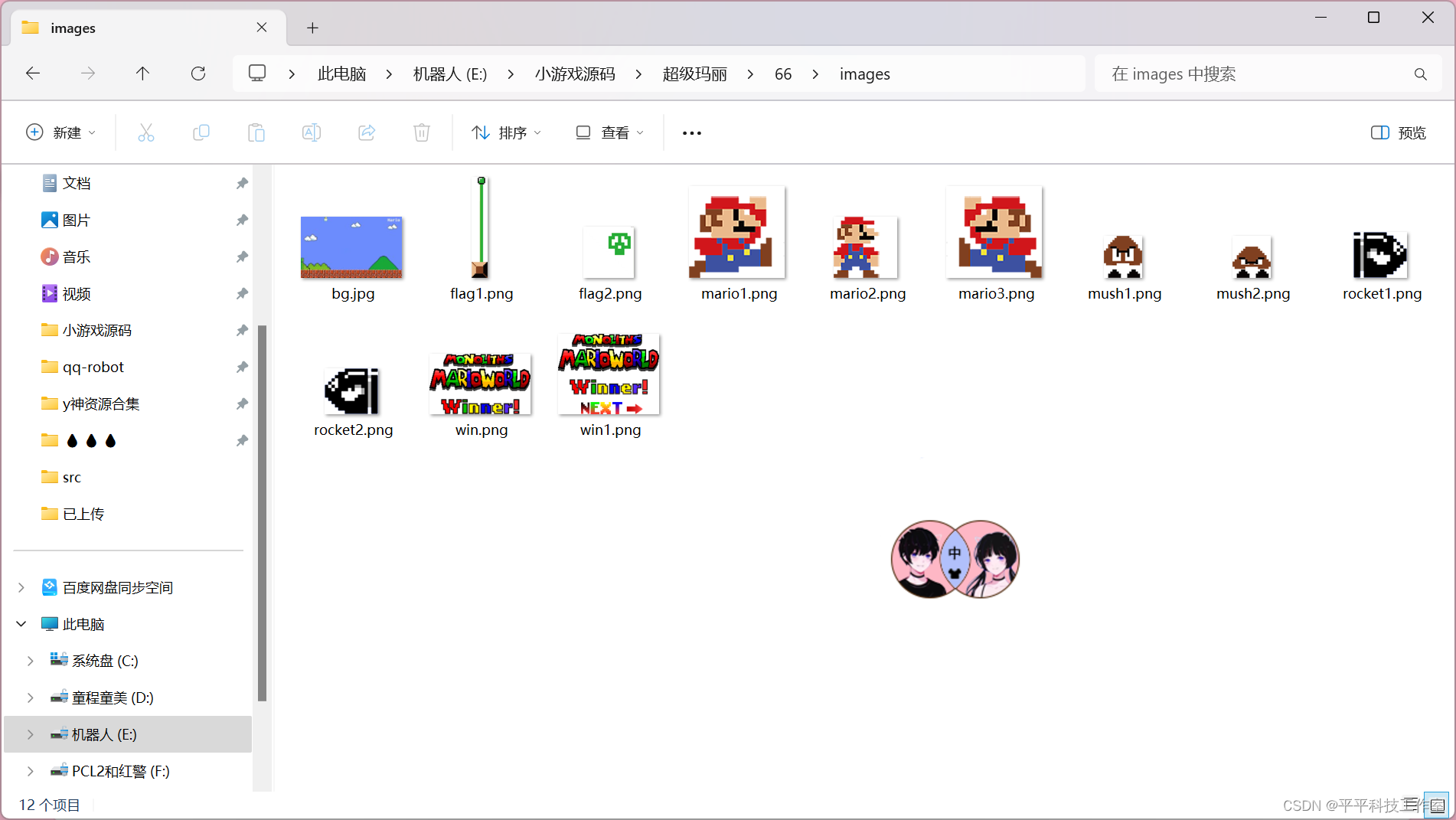Screen dimensions: 1456x820
Task: Select the win.png file
Action: pos(482,395)
